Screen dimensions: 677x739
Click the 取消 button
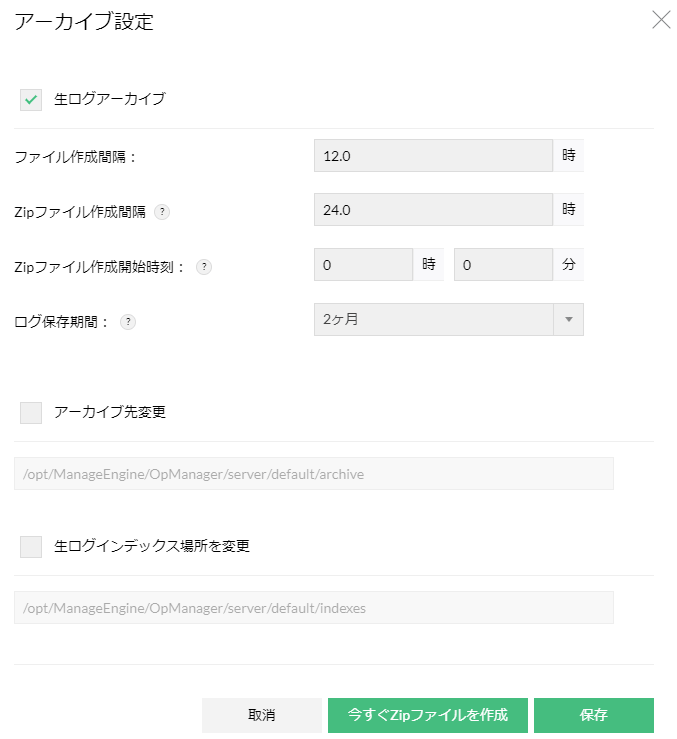coord(261,715)
